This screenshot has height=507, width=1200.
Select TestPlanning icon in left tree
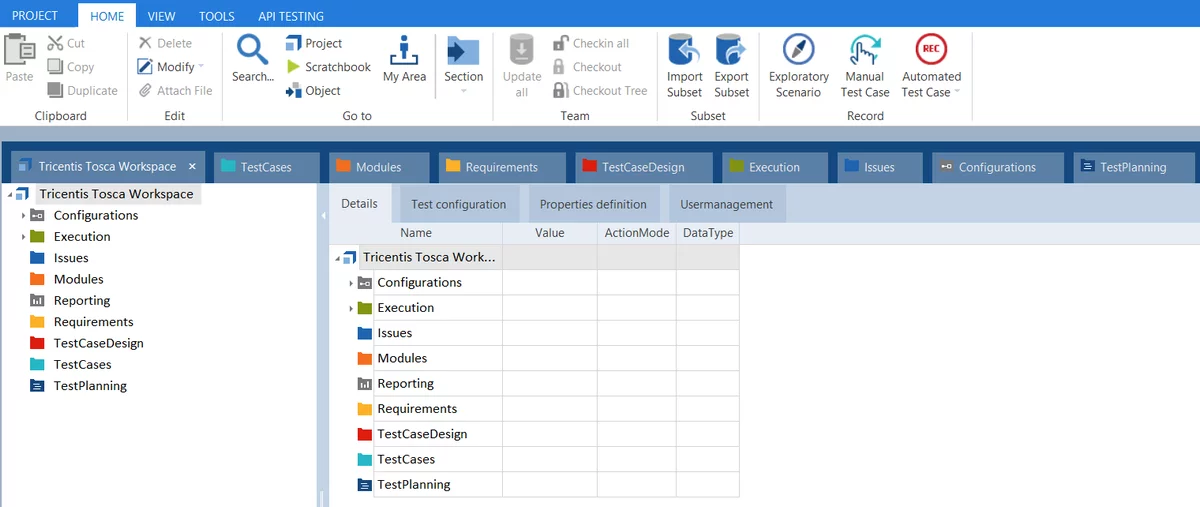point(37,386)
